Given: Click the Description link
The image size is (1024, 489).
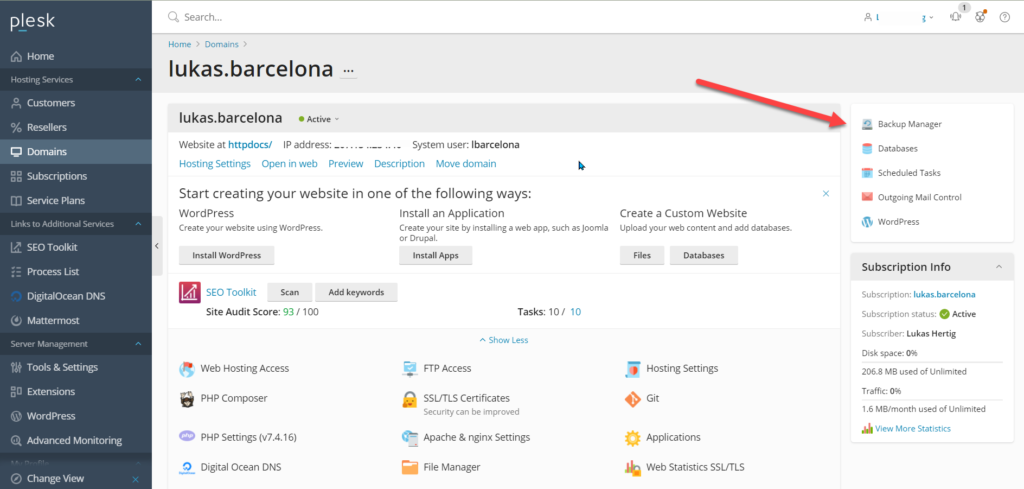Looking at the screenshot, I should point(399,164).
